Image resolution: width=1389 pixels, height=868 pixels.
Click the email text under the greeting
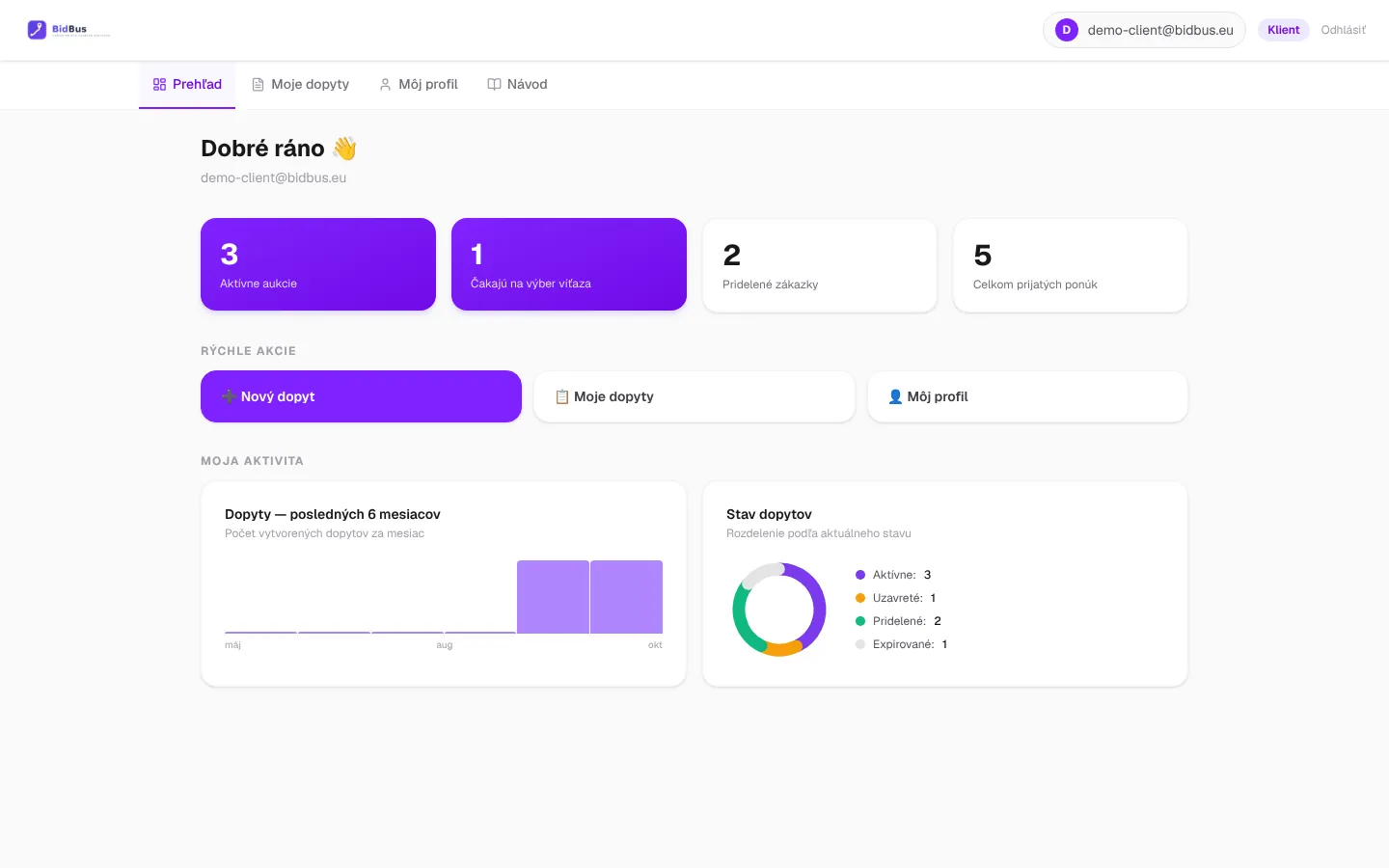point(274,177)
